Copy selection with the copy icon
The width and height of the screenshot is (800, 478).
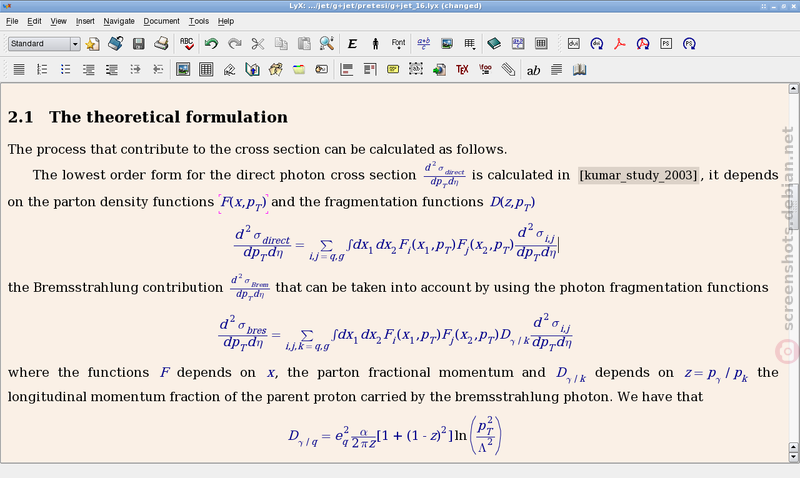pos(281,44)
